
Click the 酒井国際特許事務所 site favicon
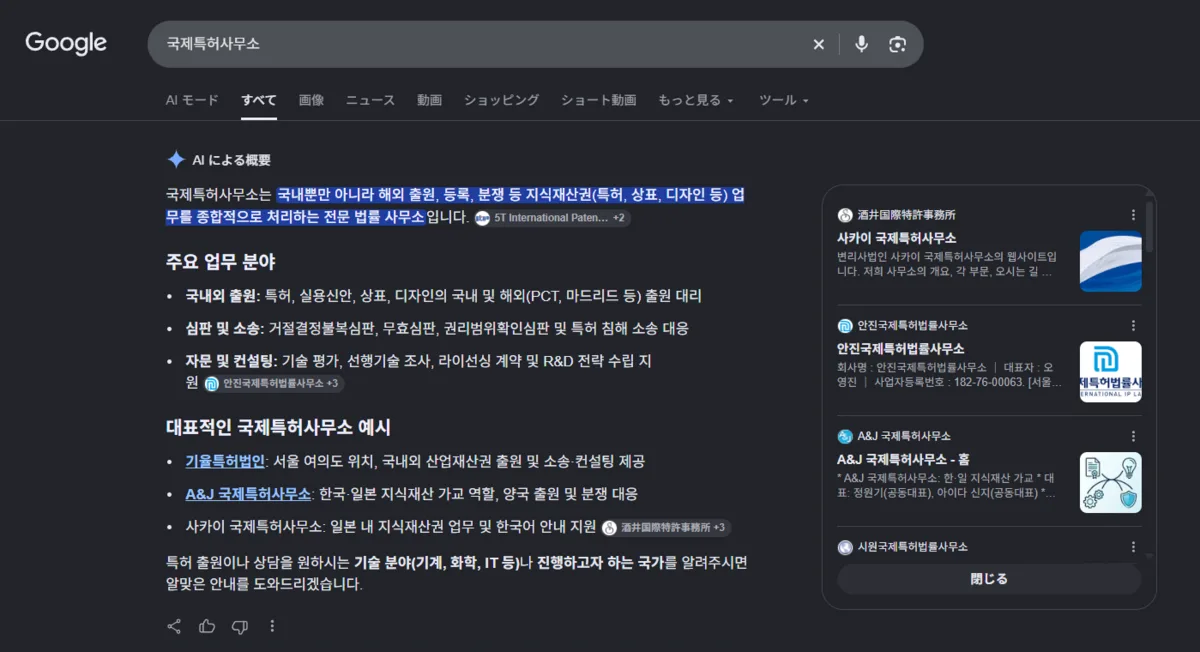click(x=845, y=215)
